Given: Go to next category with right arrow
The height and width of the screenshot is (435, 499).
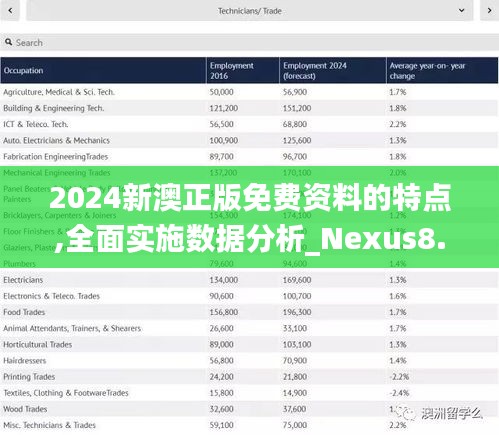Looking at the screenshot, I should [x=489, y=11].
